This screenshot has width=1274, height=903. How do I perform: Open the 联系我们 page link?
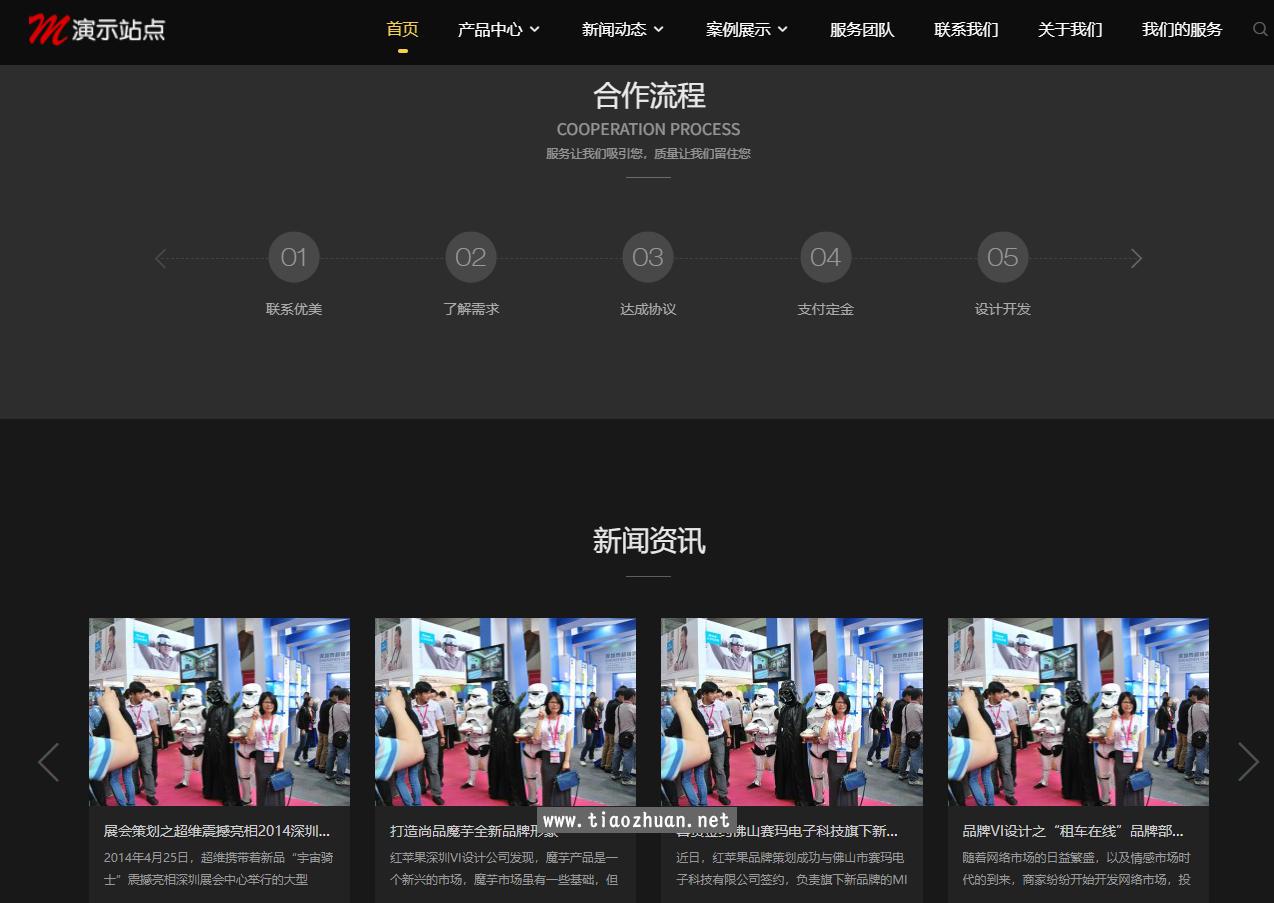[966, 30]
